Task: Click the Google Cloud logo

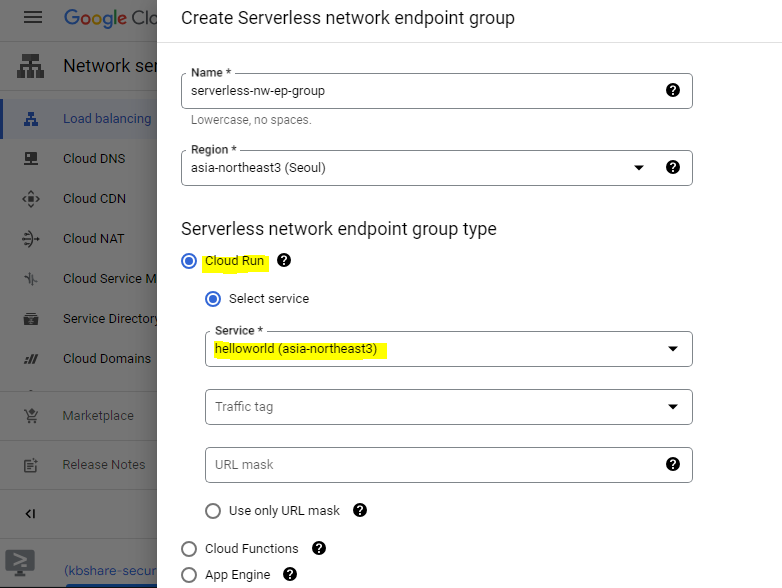Action: click(x=110, y=18)
